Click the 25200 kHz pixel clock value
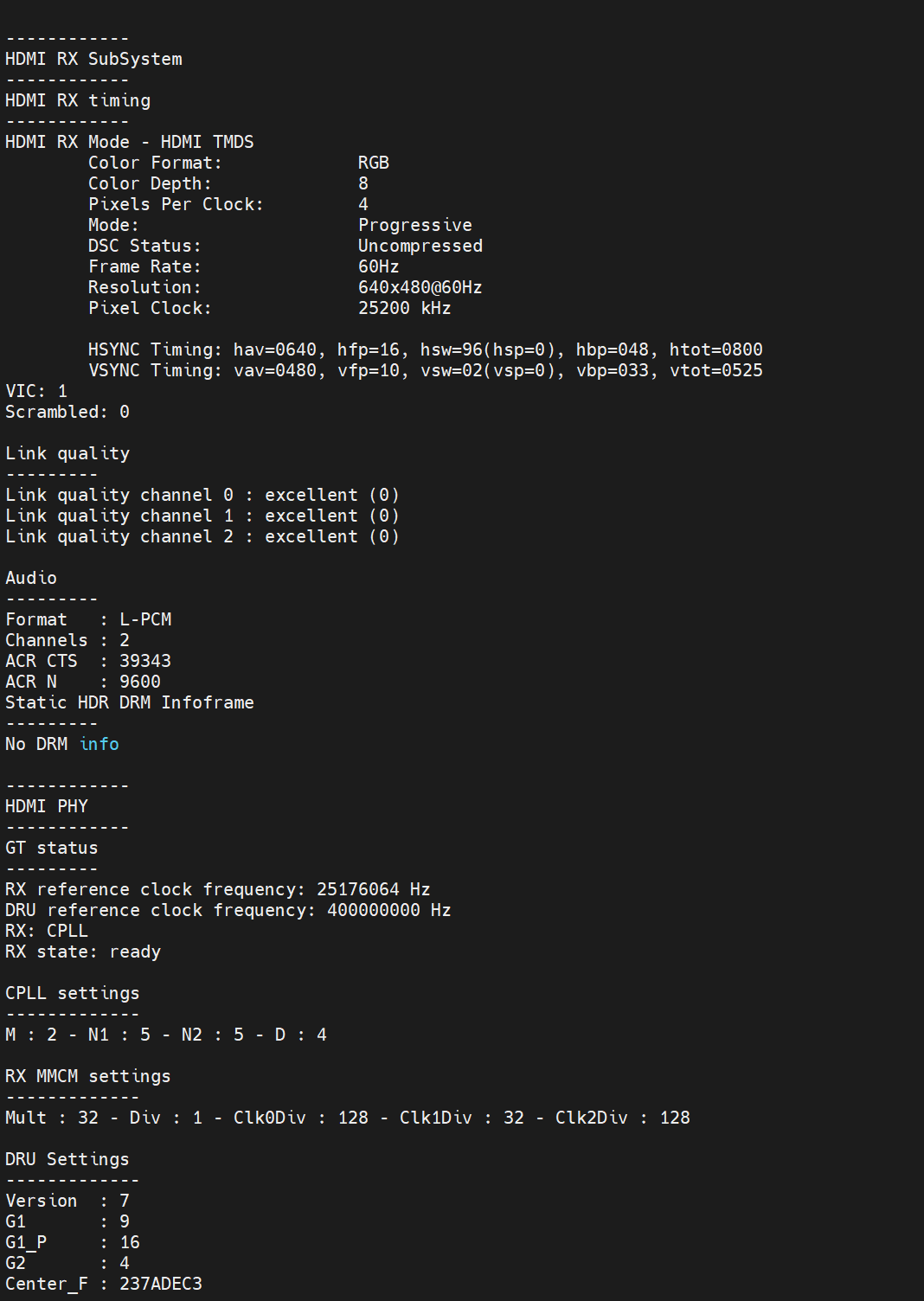The width and height of the screenshot is (924, 1301). [x=405, y=308]
